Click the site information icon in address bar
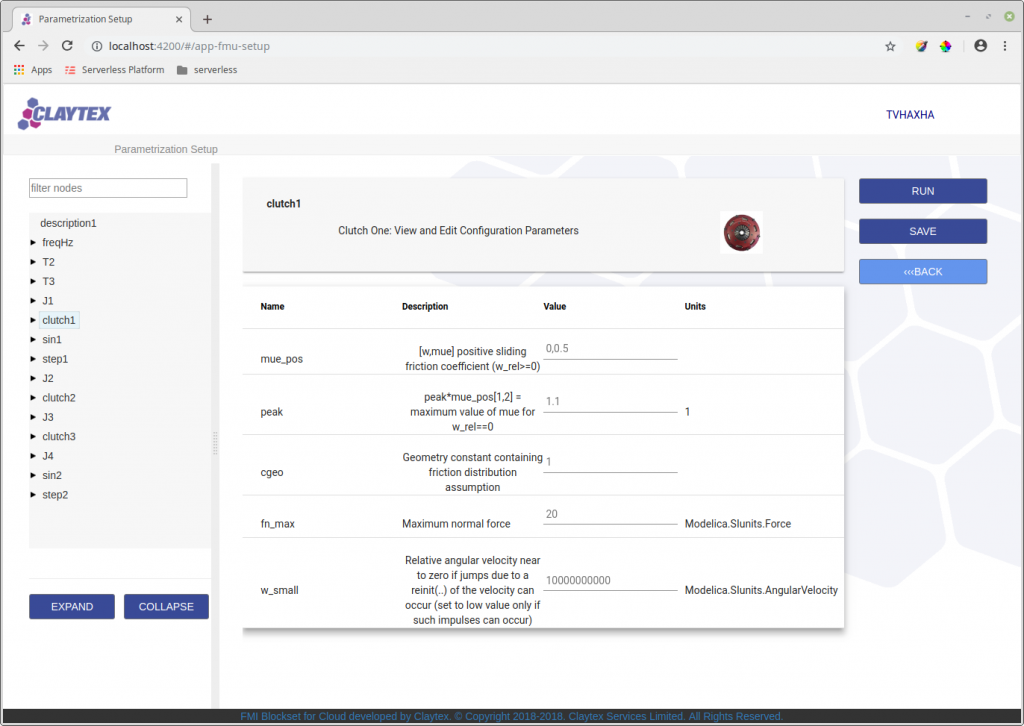The image size is (1024, 726). (97, 46)
